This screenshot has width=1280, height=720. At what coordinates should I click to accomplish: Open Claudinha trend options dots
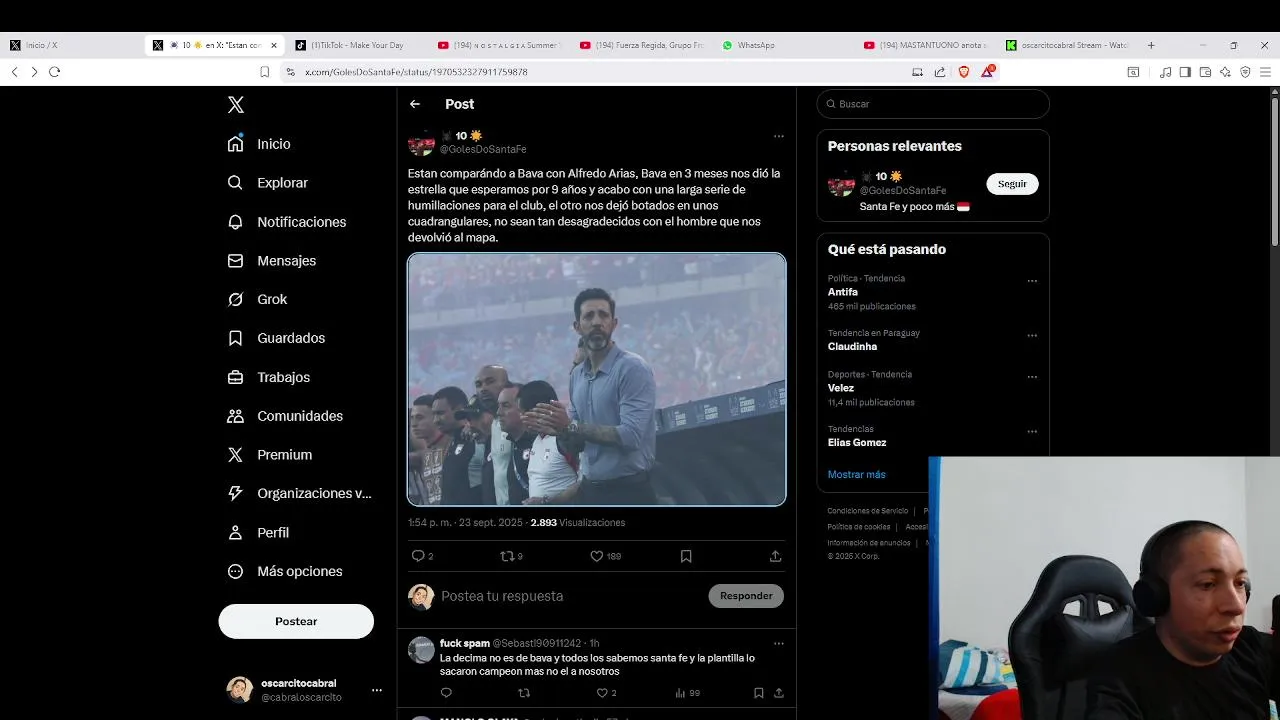pyautogui.click(x=1032, y=336)
